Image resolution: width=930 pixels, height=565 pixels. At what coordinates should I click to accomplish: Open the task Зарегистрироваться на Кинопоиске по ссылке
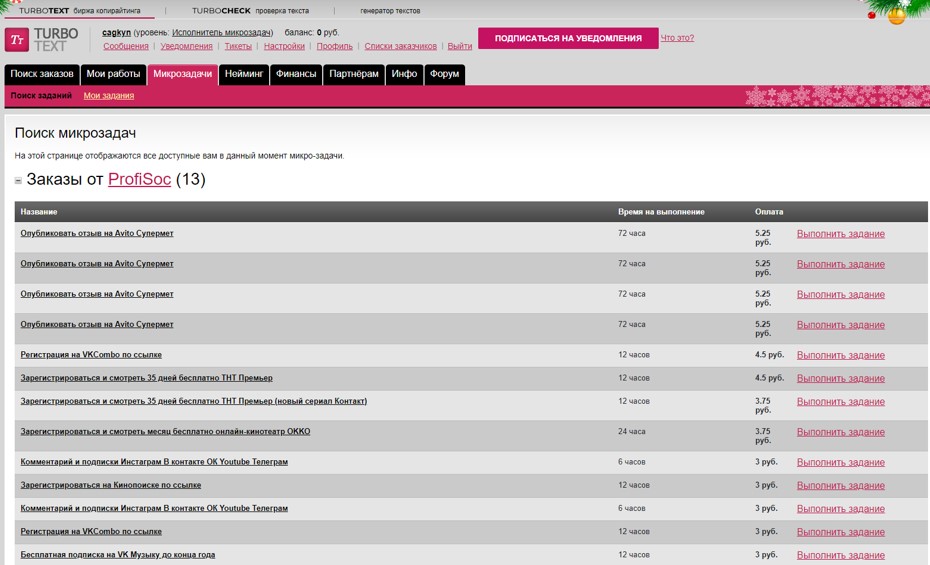coord(111,485)
